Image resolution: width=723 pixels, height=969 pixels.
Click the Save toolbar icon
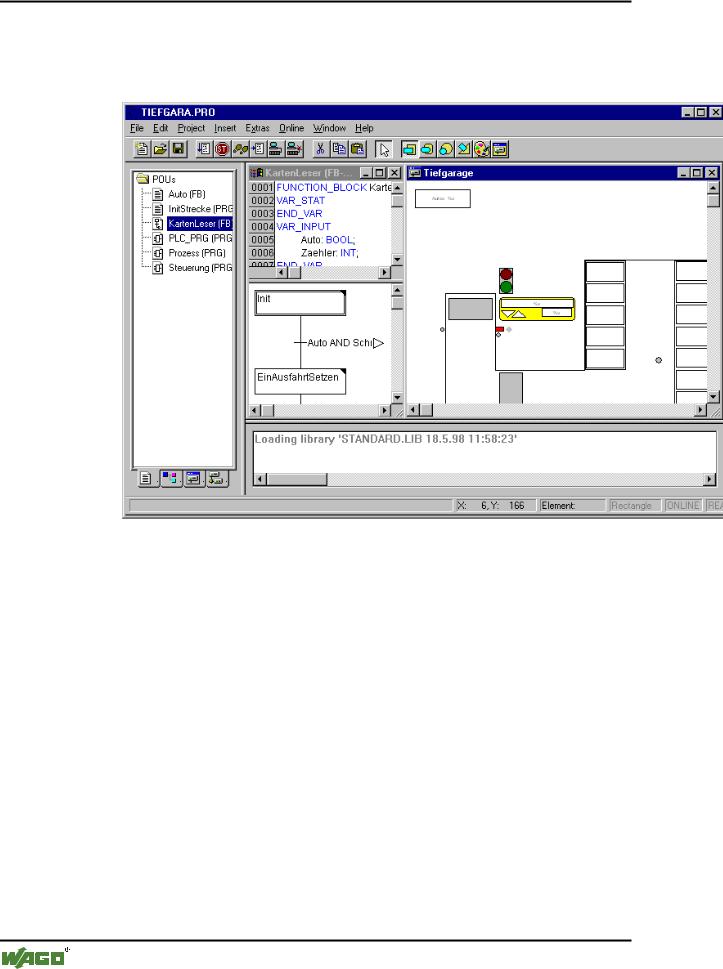pyautogui.click(x=179, y=149)
